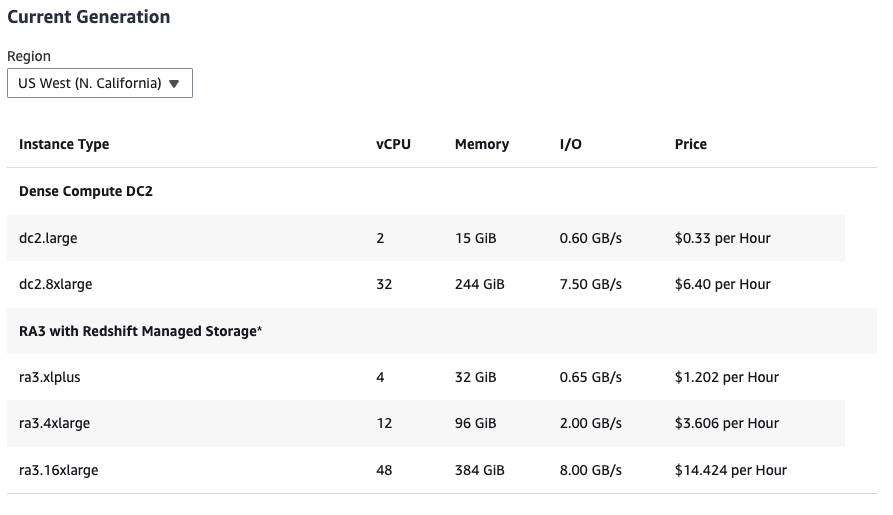Click the 'Current Generation' heading
893x515 pixels.
click(x=88, y=17)
